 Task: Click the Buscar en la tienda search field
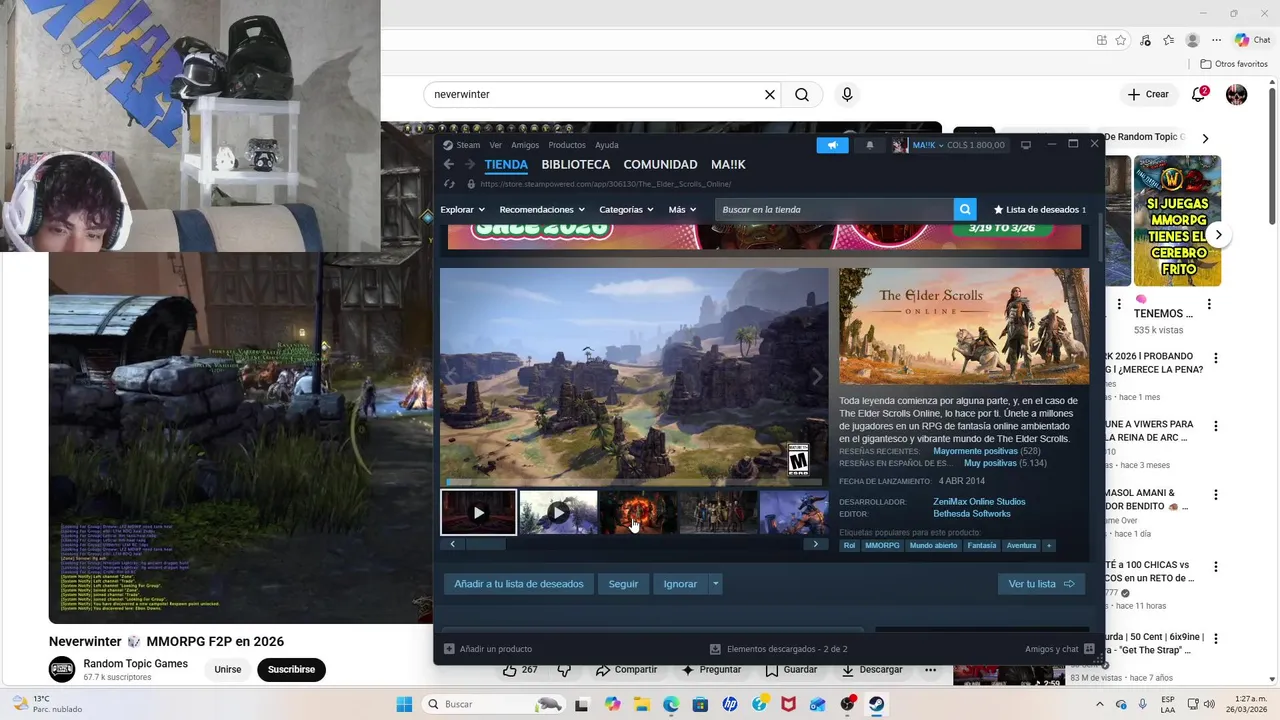coord(834,209)
